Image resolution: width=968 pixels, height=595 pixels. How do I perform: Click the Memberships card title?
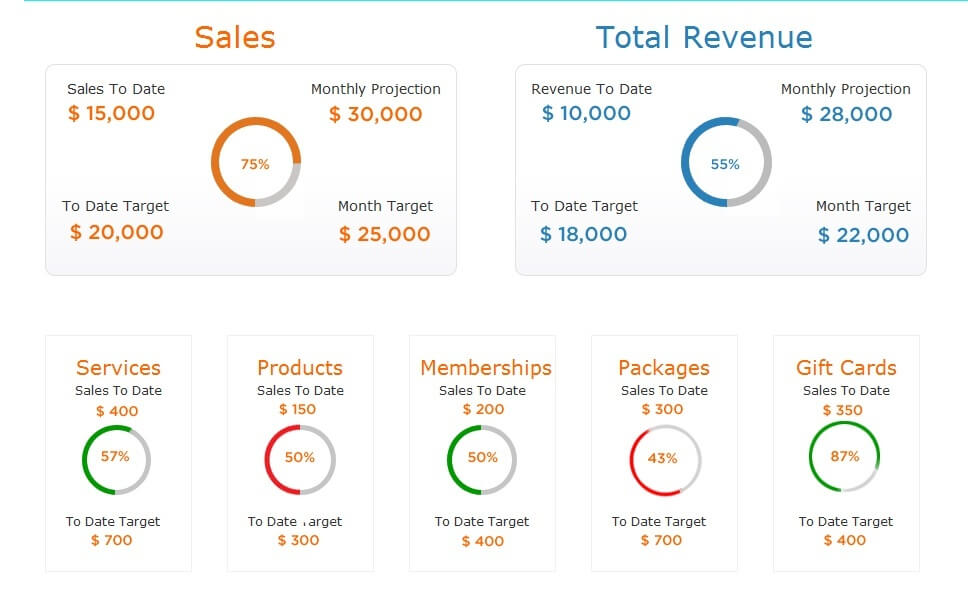coord(484,367)
